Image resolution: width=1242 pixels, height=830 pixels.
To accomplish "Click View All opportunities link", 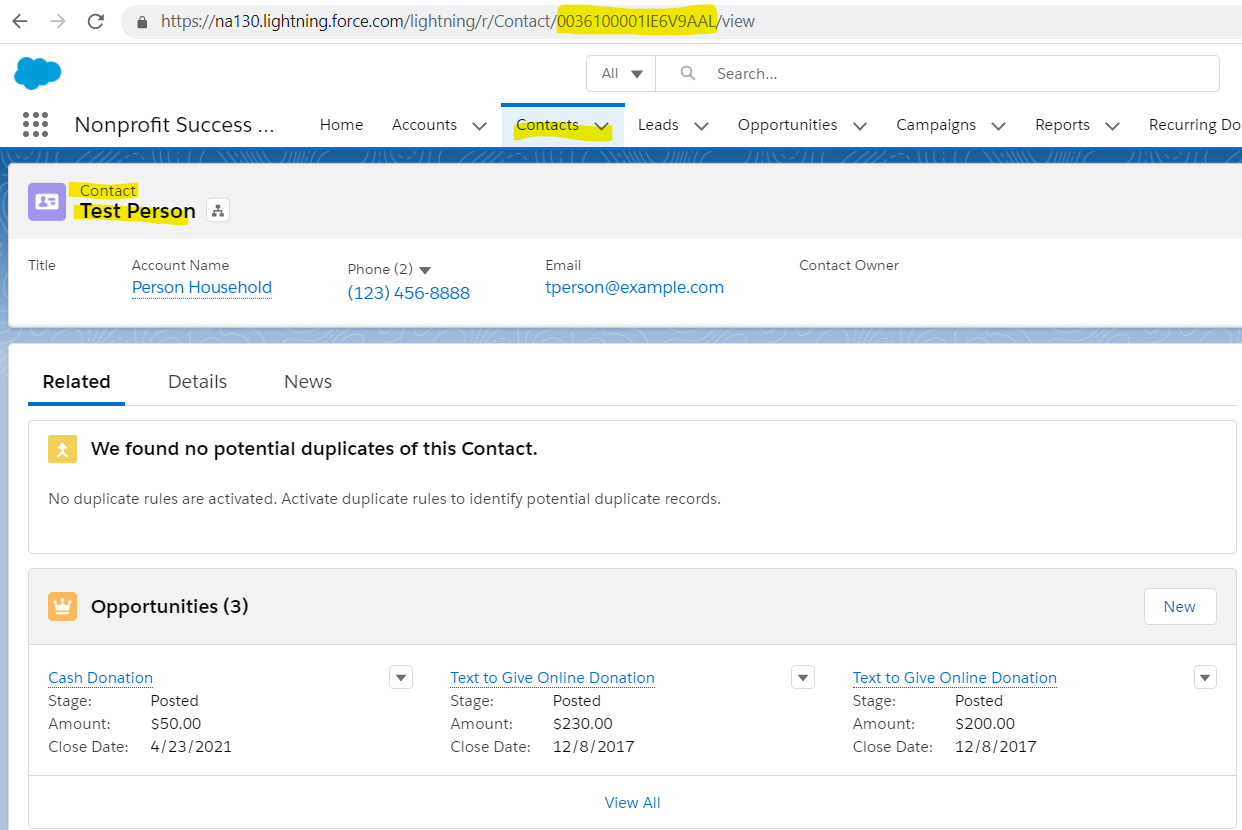I will point(632,803).
